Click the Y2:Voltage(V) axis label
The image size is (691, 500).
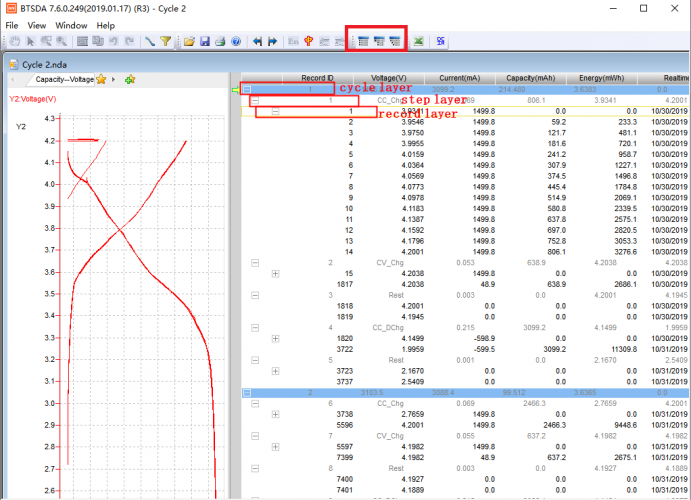(x=33, y=99)
